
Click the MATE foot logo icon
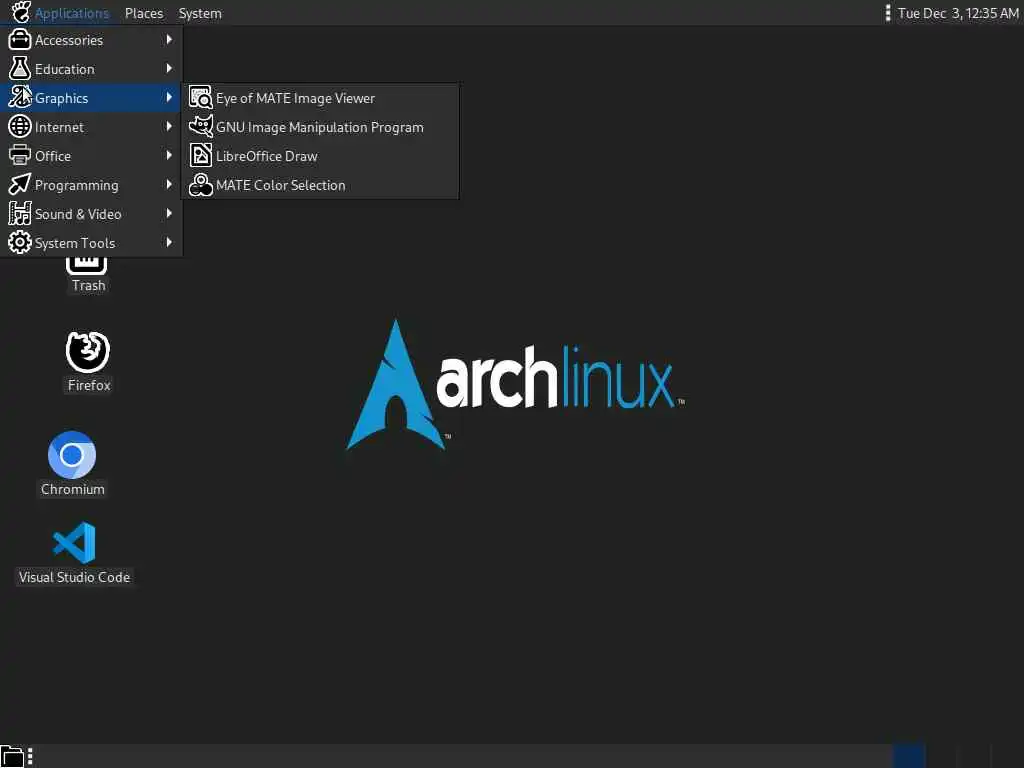[x=20, y=12]
